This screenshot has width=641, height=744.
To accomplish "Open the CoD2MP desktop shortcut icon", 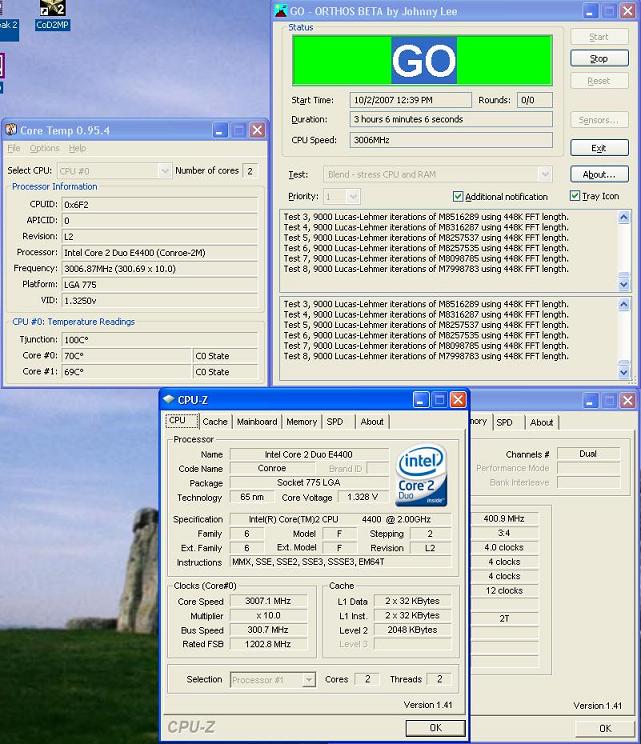I will click(52, 15).
